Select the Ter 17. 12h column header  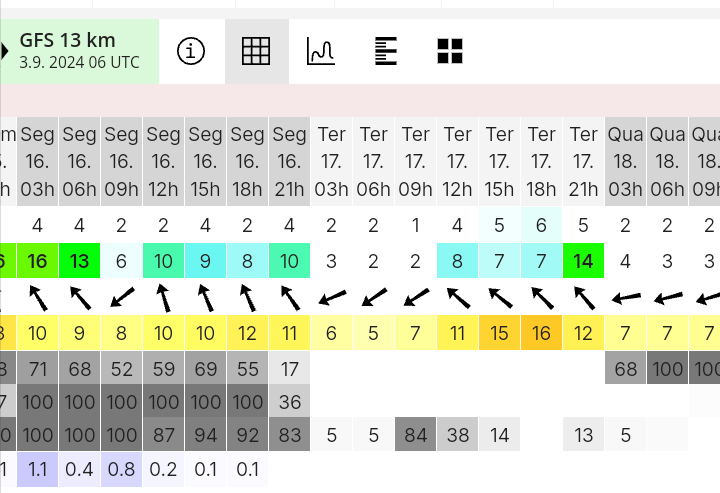[457, 162]
